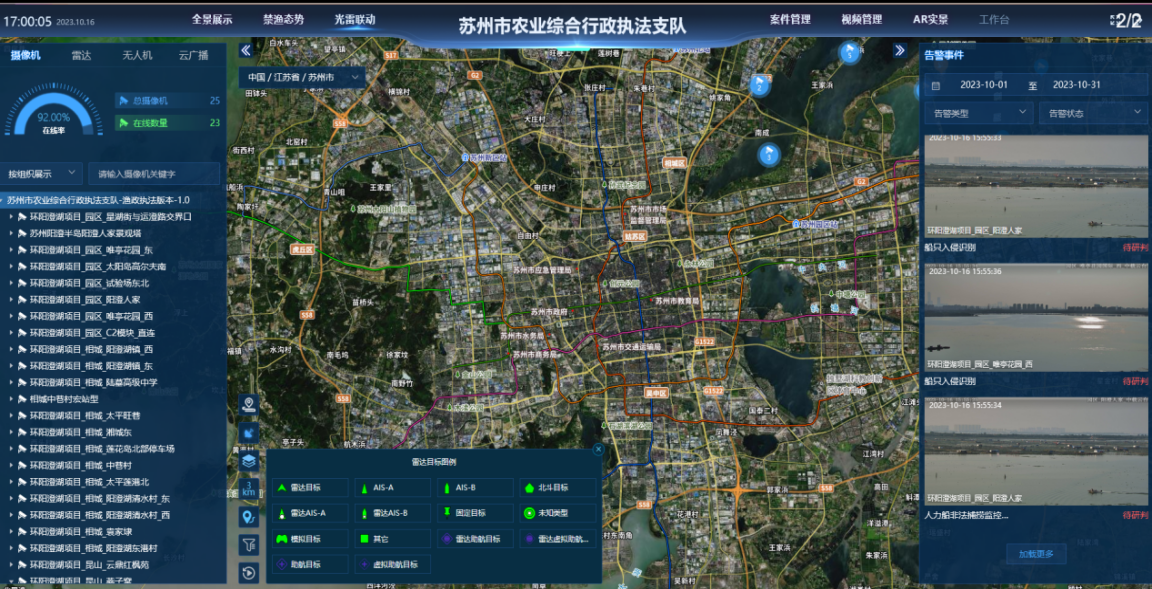This screenshot has width=1152, height=589.
Task: Expand the 按组织展示 dropdown
Action: coord(42,173)
